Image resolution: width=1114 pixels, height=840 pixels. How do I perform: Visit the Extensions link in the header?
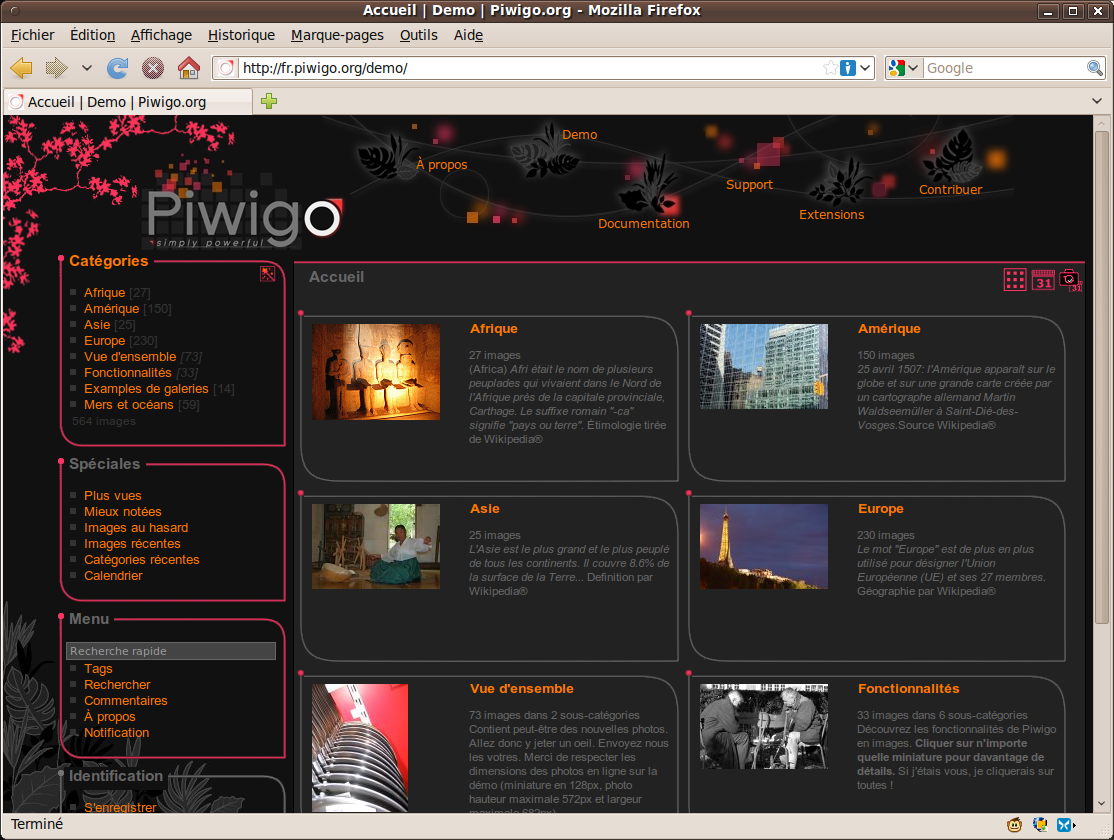pos(831,214)
